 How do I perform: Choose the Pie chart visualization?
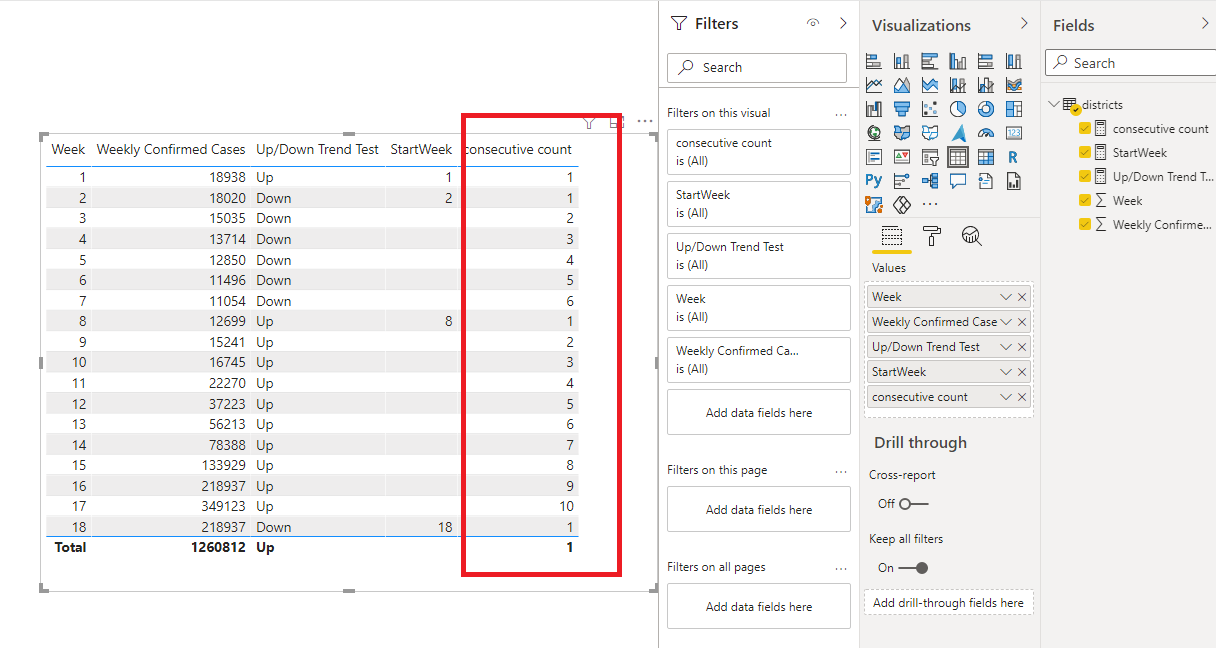(x=958, y=109)
